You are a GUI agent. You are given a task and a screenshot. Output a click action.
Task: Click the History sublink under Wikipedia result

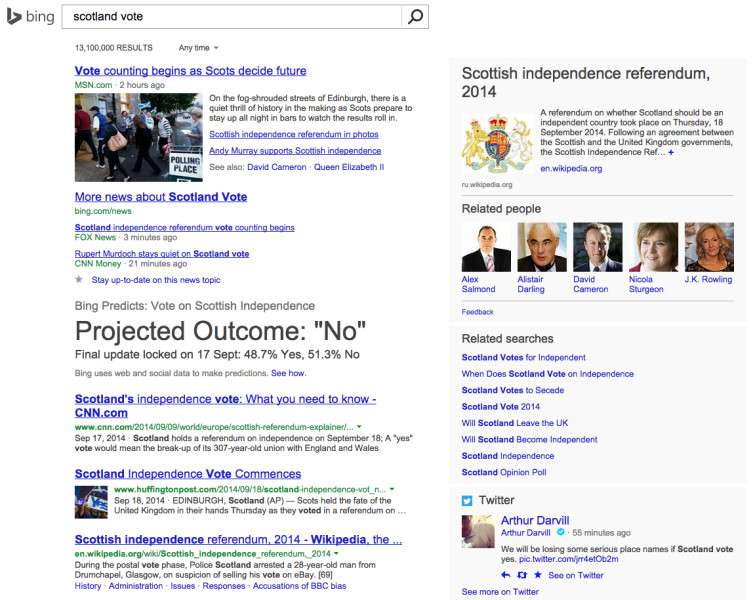[x=88, y=586]
